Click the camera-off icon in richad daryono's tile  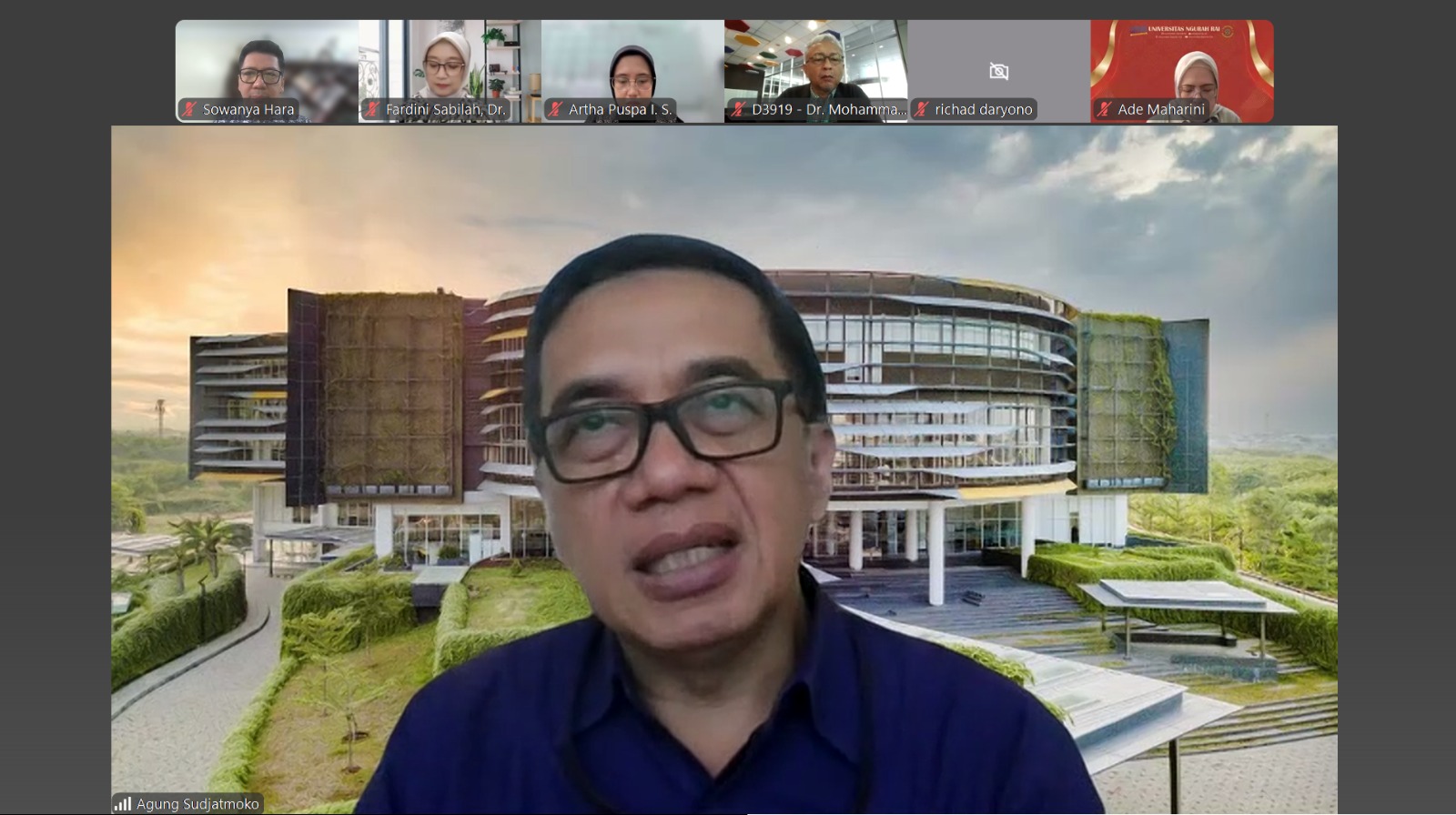click(998, 71)
